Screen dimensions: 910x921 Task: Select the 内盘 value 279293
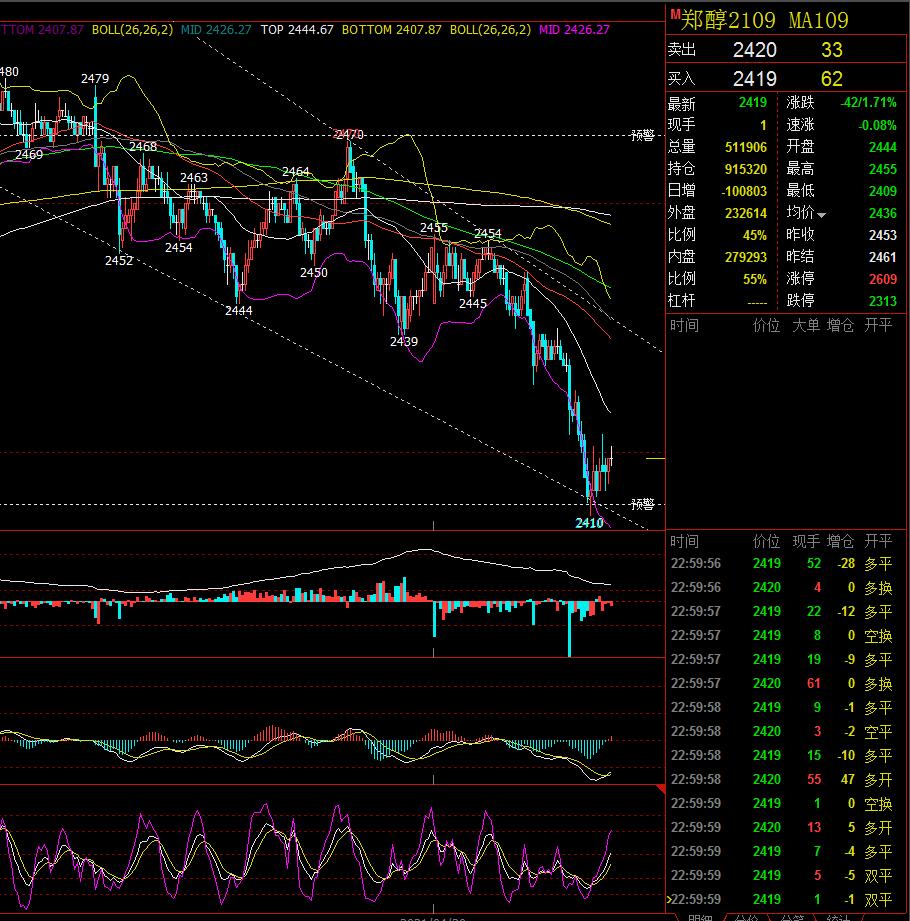(746, 257)
